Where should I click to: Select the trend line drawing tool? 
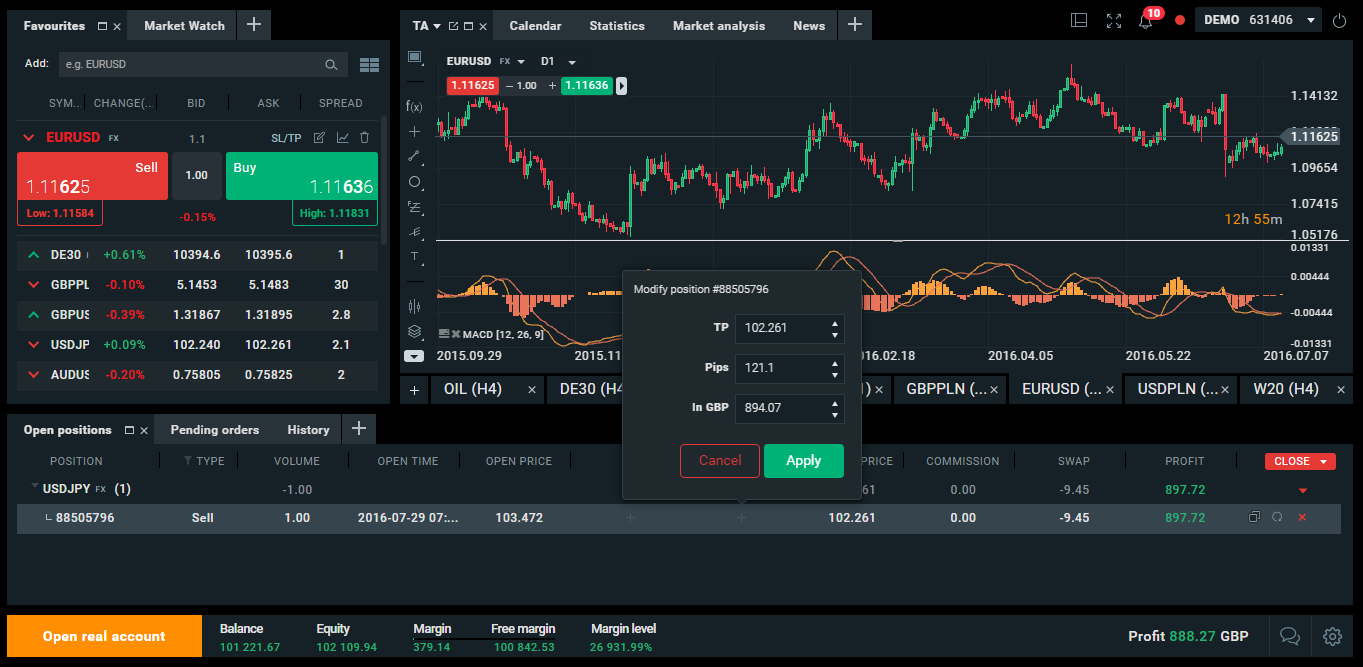[x=414, y=156]
